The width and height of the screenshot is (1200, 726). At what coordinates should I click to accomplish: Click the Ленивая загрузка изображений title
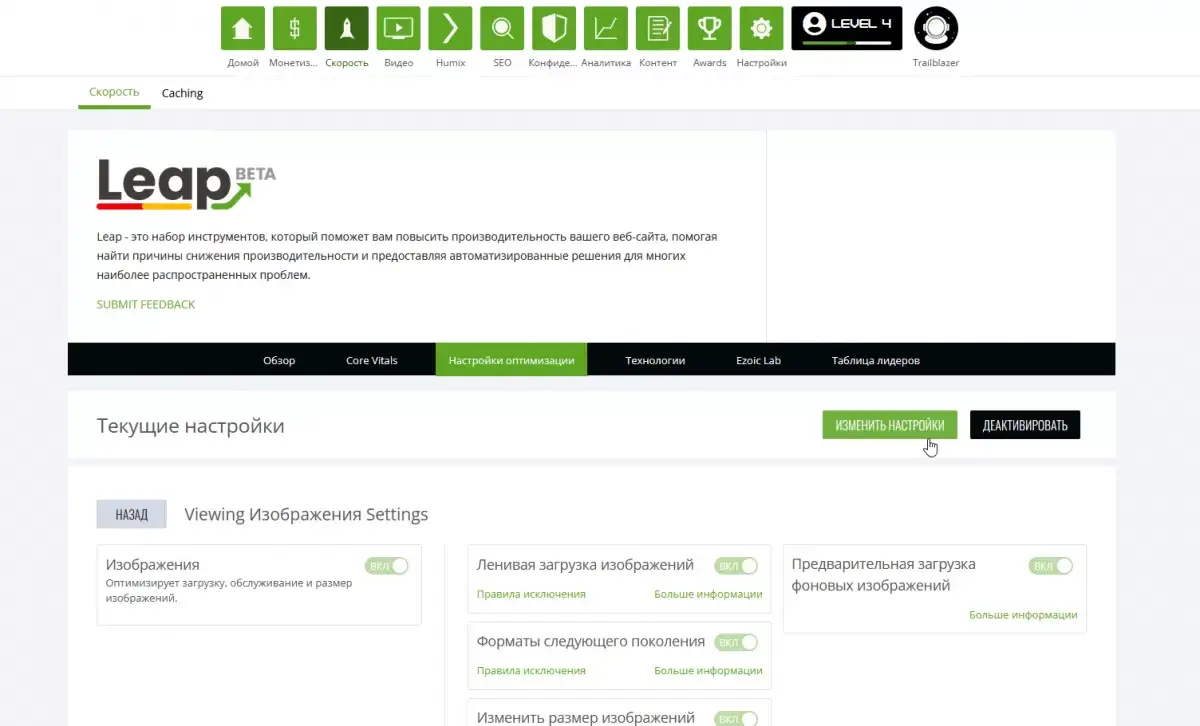click(585, 564)
